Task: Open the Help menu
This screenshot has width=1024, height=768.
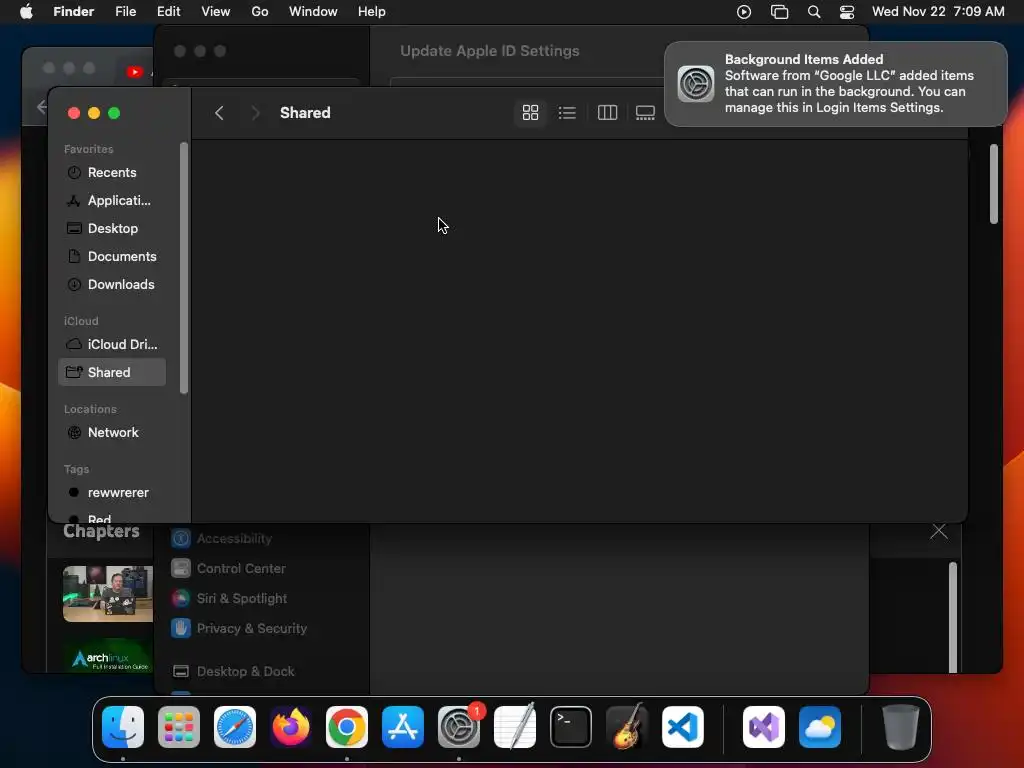Action: [x=372, y=12]
